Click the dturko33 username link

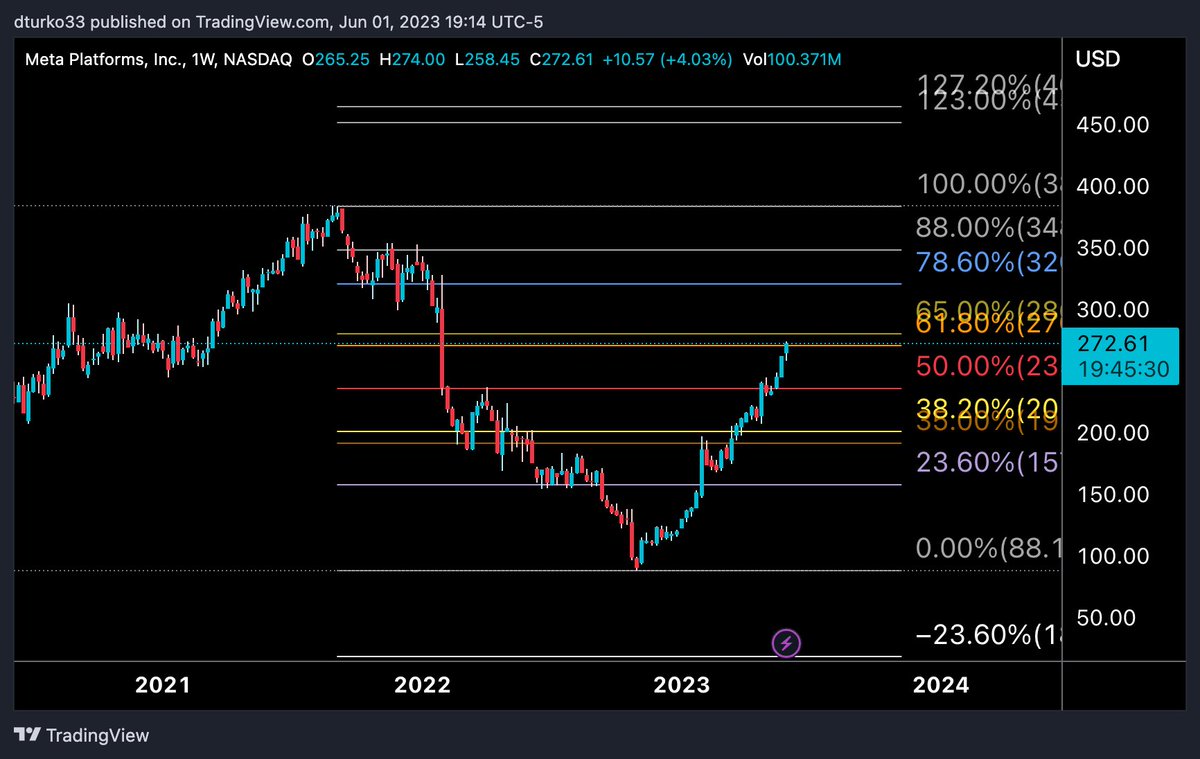[x=48, y=20]
